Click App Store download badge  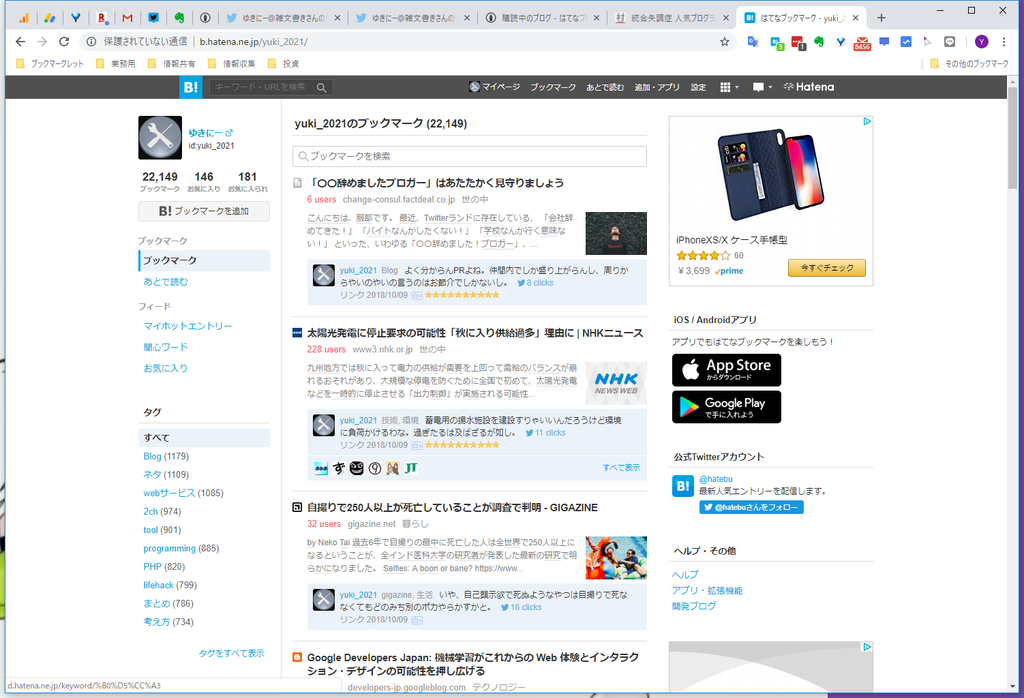coord(726,370)
